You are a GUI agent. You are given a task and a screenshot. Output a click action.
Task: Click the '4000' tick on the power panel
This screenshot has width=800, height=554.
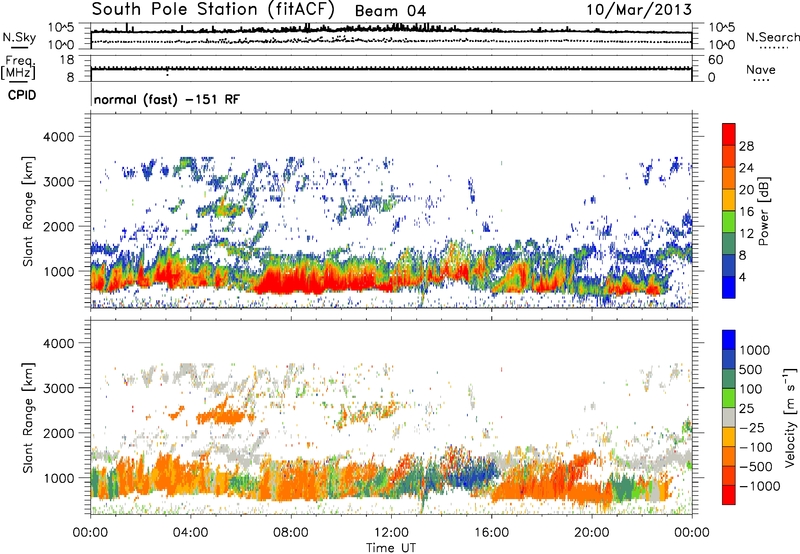pos(58,137)
